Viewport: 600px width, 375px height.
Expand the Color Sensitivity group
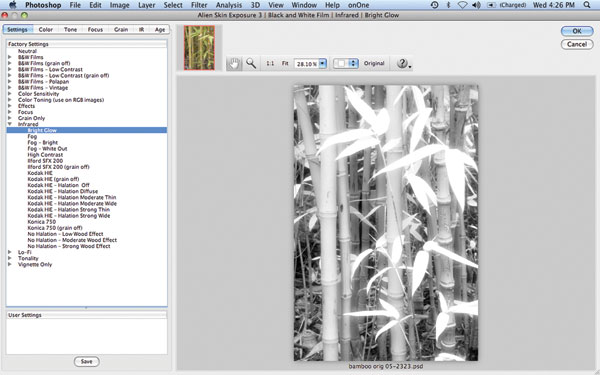[x=10, y=94]
